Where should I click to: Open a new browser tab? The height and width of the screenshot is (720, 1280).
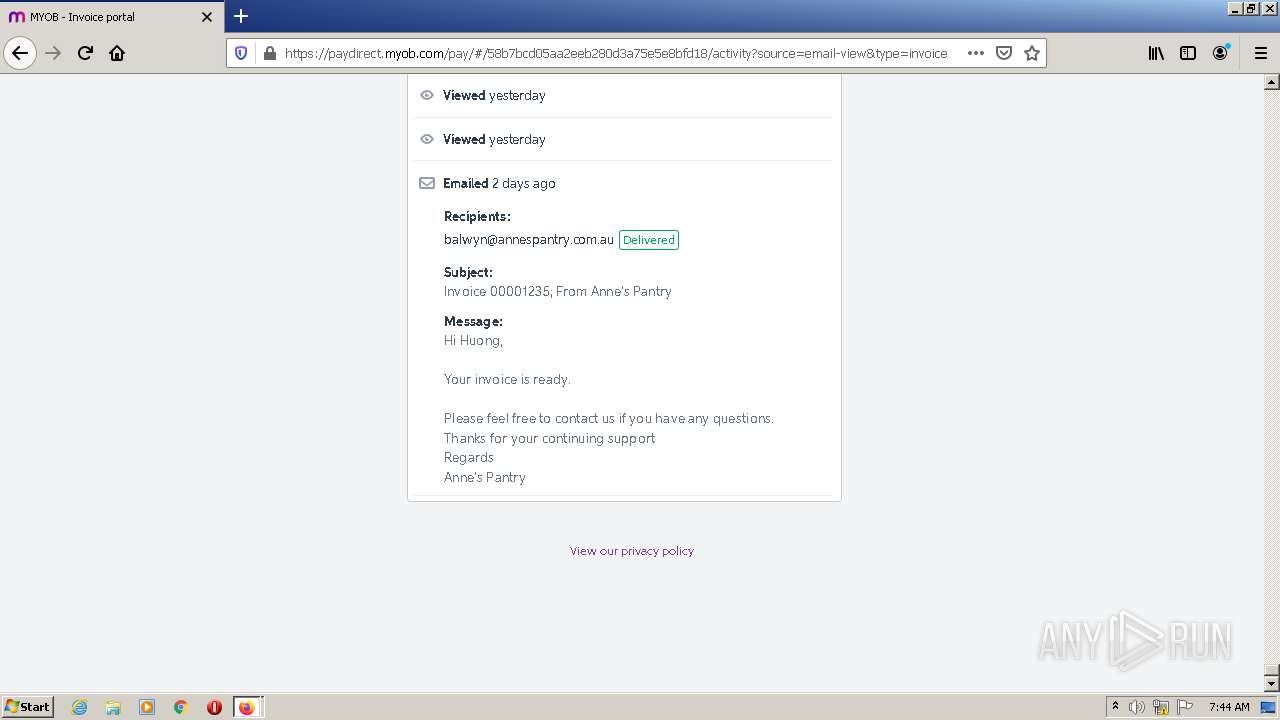[241, 16]
